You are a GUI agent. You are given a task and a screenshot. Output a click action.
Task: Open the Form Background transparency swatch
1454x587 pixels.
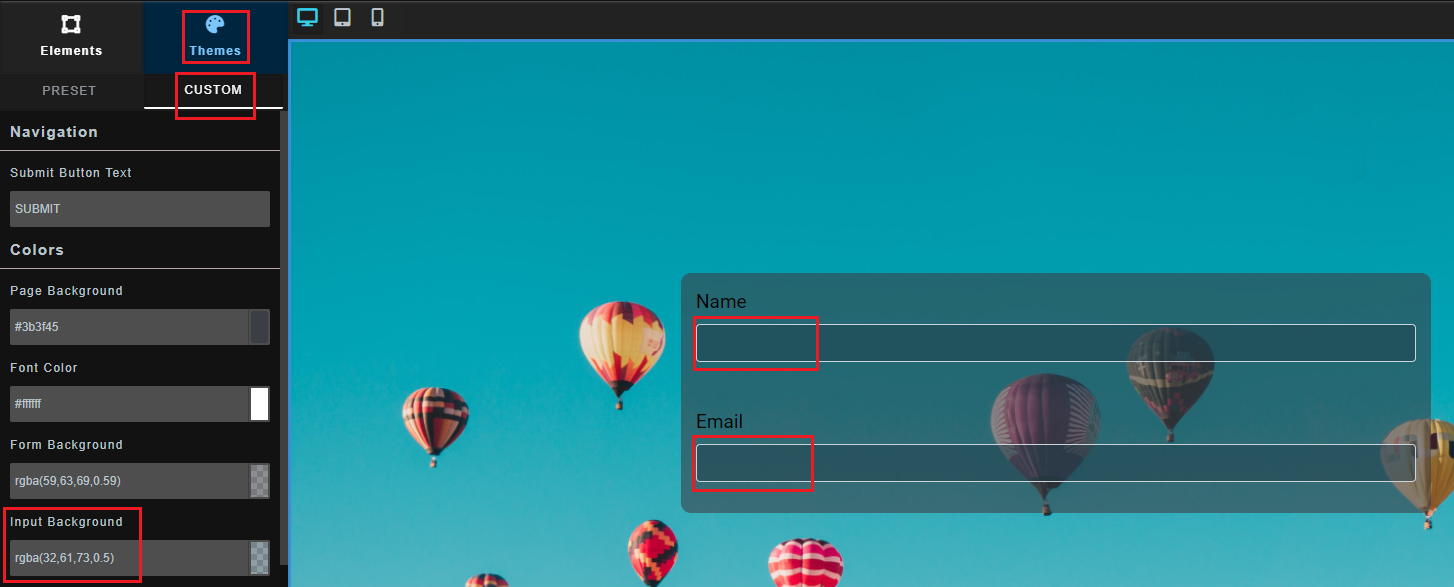260,481
